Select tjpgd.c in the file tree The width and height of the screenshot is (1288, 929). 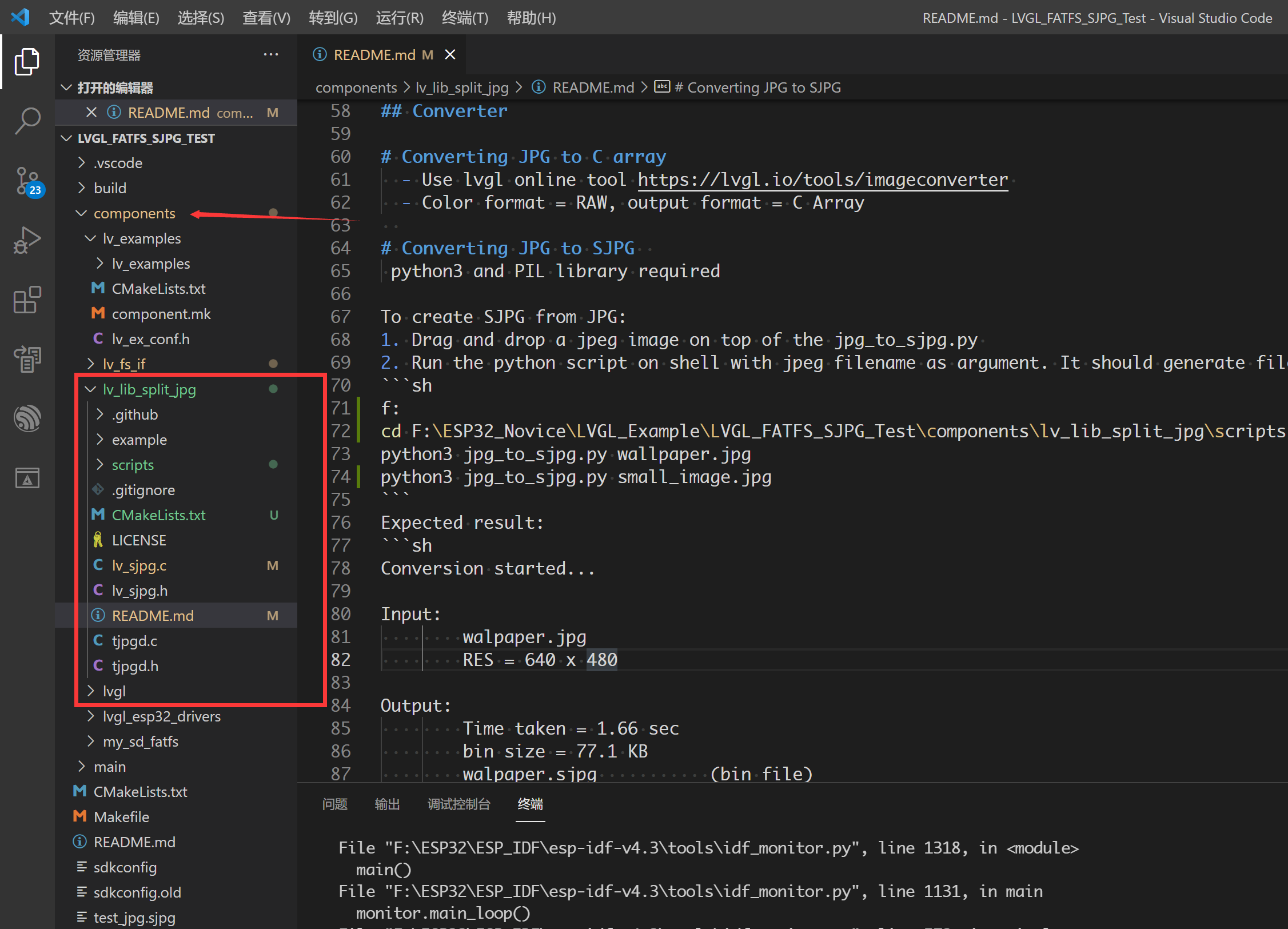pos(134,640)
